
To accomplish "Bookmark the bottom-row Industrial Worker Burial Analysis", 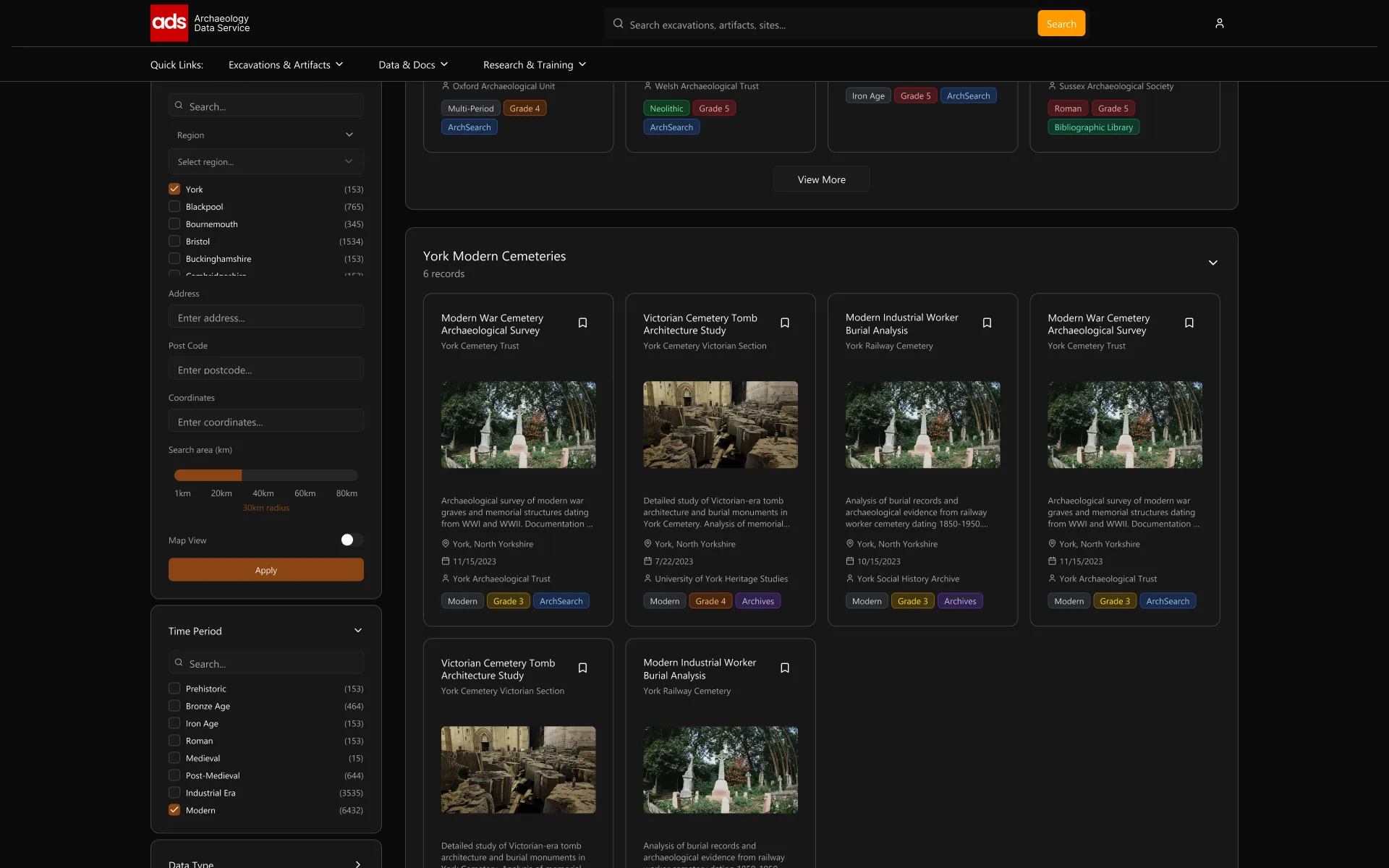I will pyautogui.click(x=784, y=668).
